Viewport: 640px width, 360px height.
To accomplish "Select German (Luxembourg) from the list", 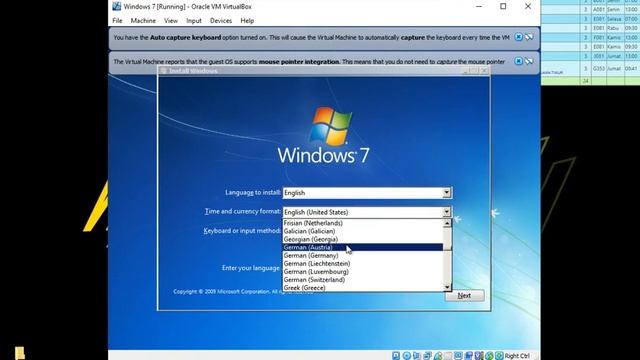I will 363,271.
